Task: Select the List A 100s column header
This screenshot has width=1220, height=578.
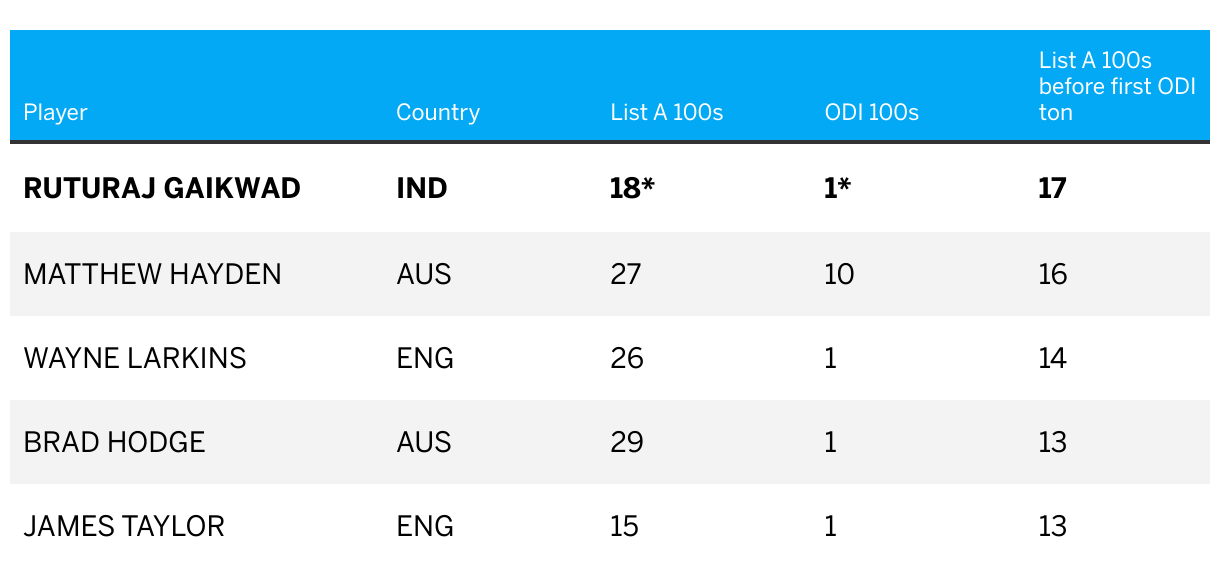Action: [666, 112]
